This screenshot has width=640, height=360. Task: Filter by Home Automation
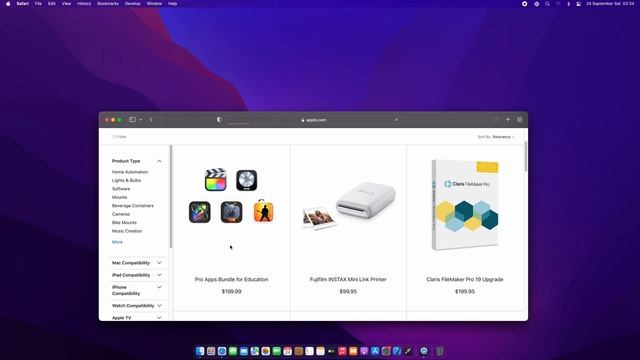(130, 172)
